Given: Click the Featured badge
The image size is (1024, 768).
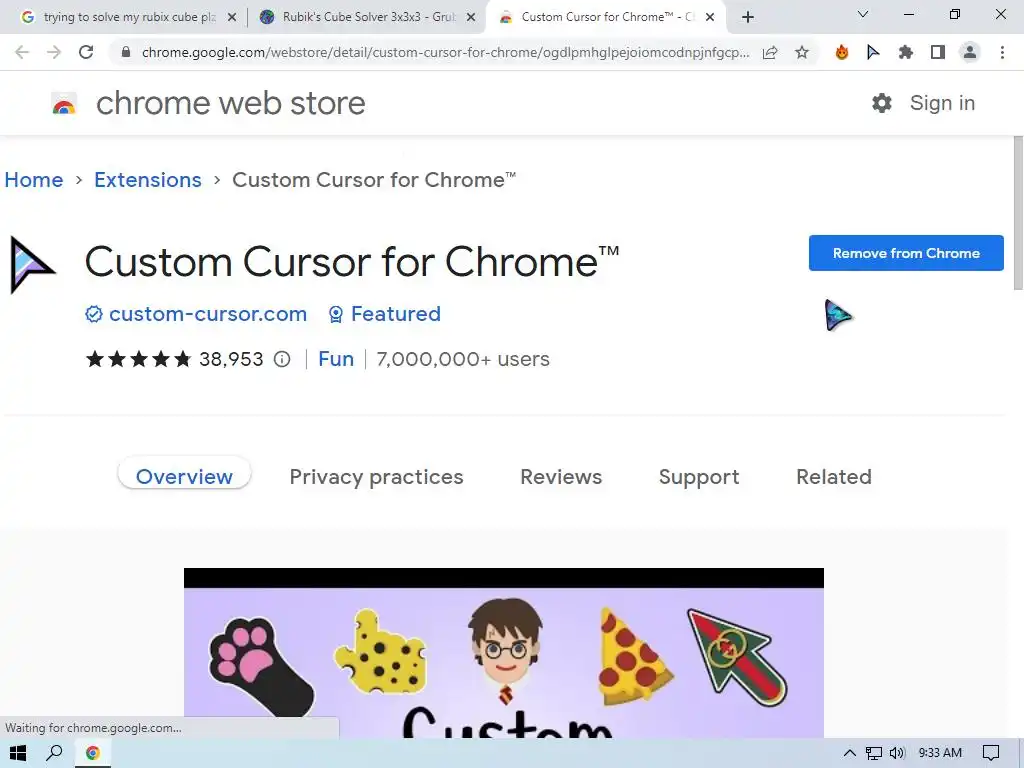Looking at the screenshot, I should 385,313.
